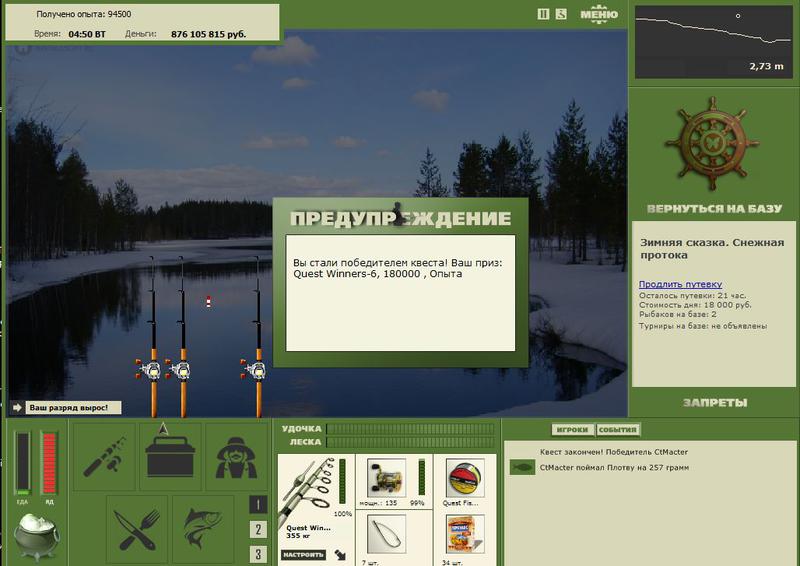Click the pause icon in top bar

pos(543,14)
